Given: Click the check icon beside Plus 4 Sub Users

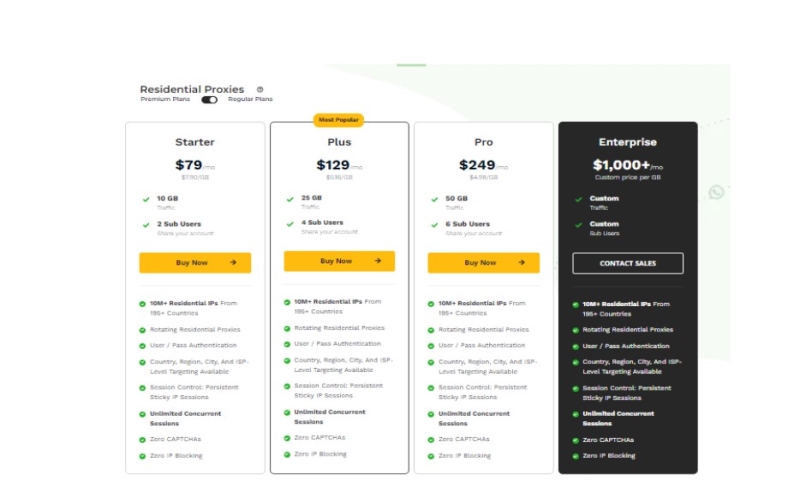Looking at the screenshot, I should coord(290,224).
